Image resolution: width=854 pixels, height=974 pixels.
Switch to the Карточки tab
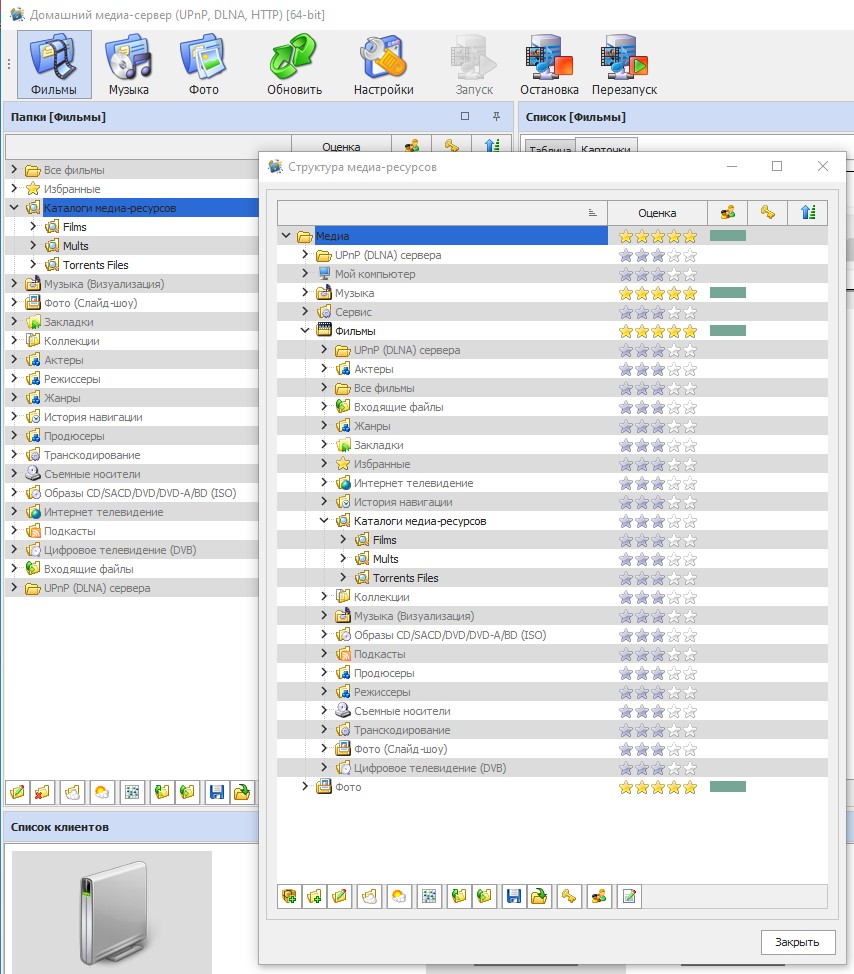point(606,150)
